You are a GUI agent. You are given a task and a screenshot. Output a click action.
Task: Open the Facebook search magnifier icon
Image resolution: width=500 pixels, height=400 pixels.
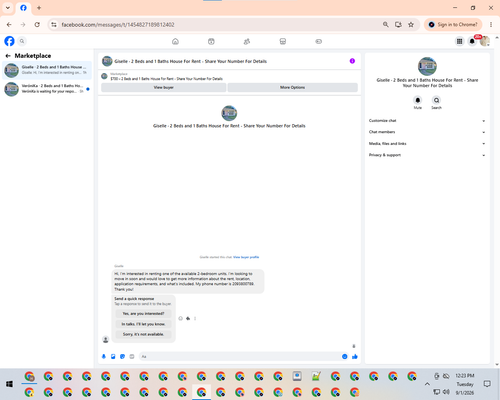22,41
